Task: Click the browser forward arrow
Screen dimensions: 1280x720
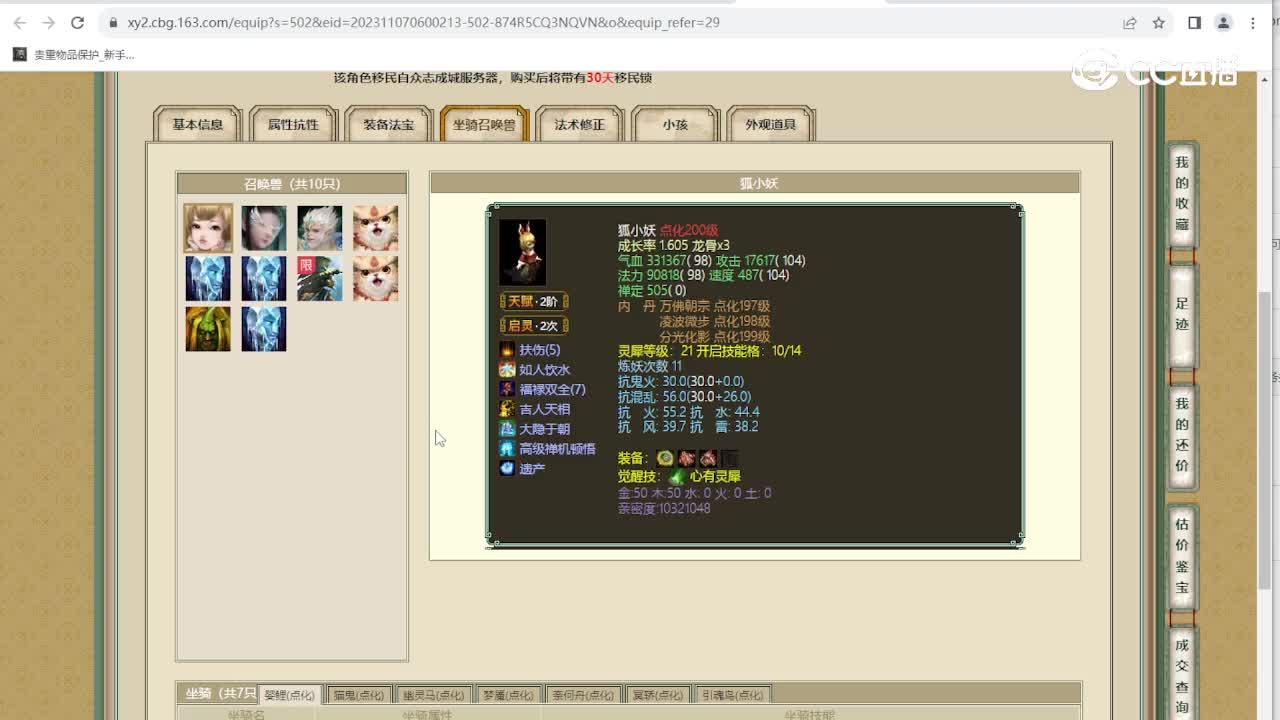Action: coord(48,22)
